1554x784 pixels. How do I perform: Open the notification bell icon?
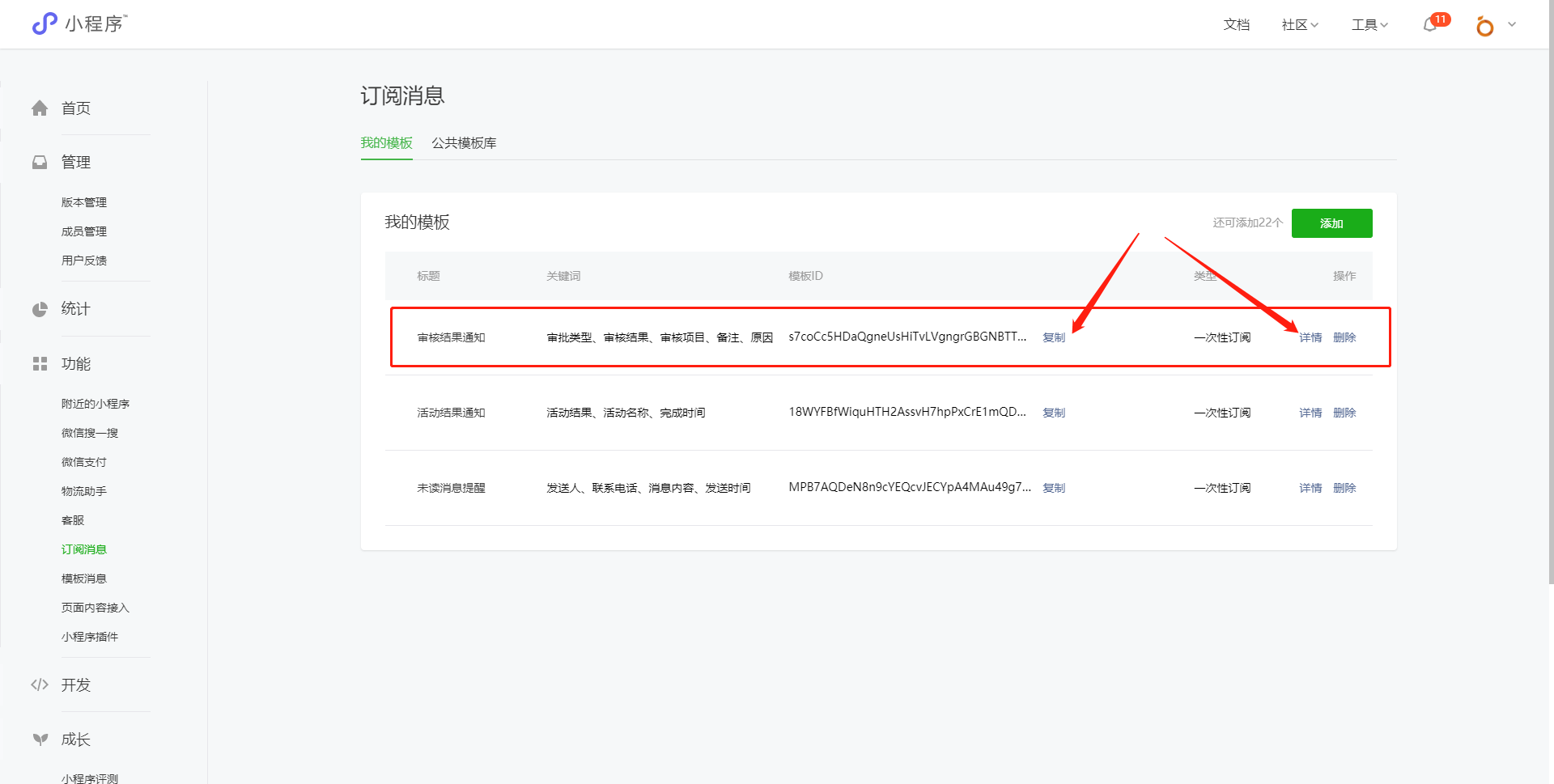tap(1430, 25)
